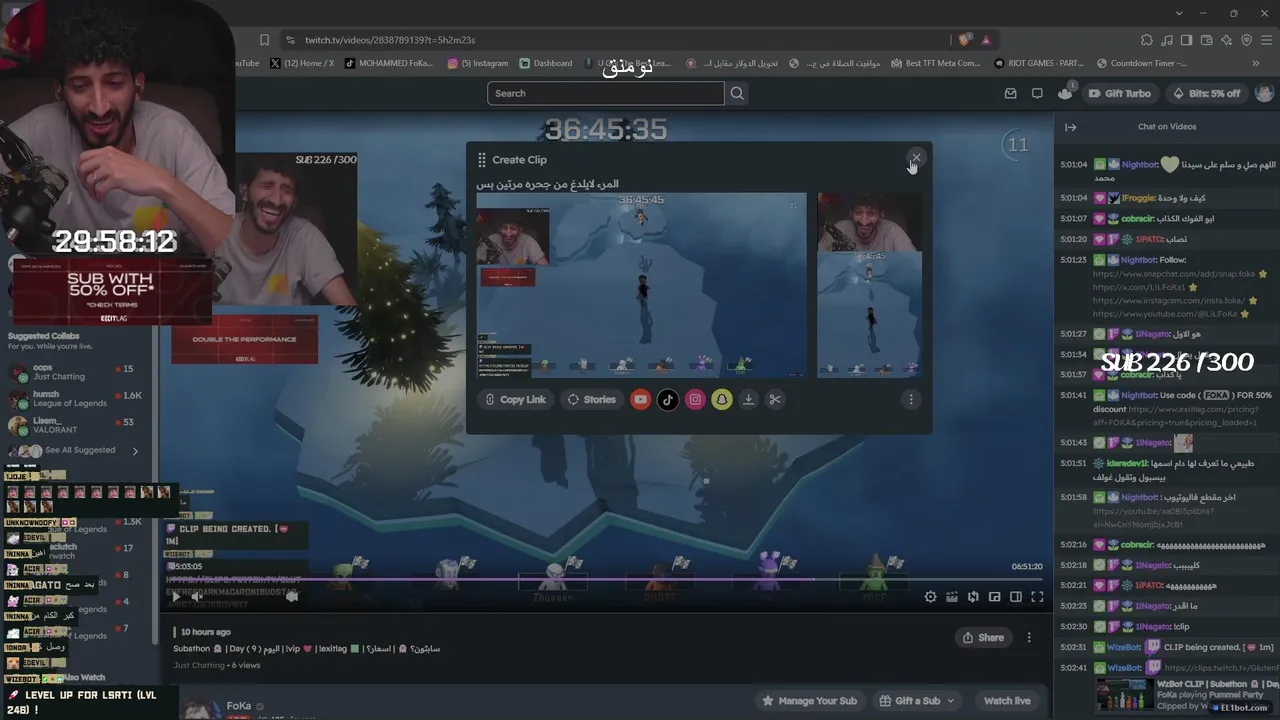Open the Countdown Timer bookmark
The image size is (1280, 720).
click(x=1141, y=63)
